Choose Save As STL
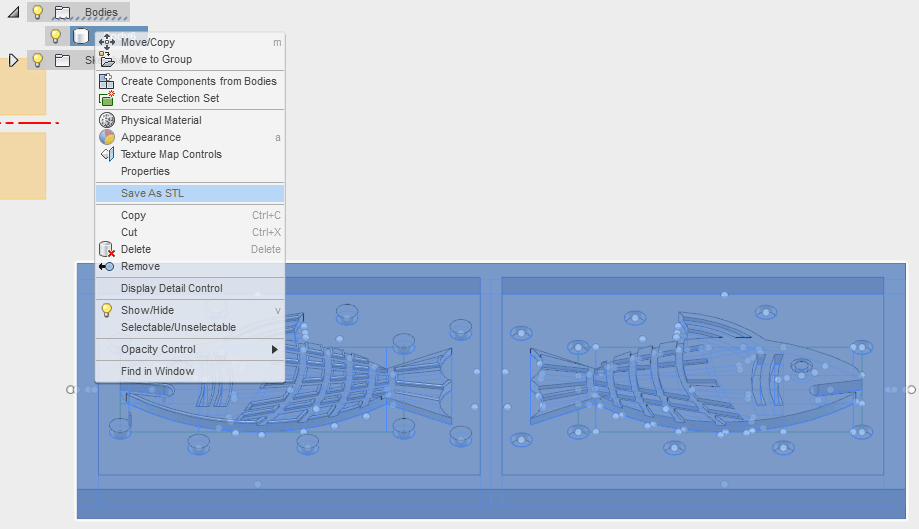This screenshot has height=529, width=919. pos(190,193)
